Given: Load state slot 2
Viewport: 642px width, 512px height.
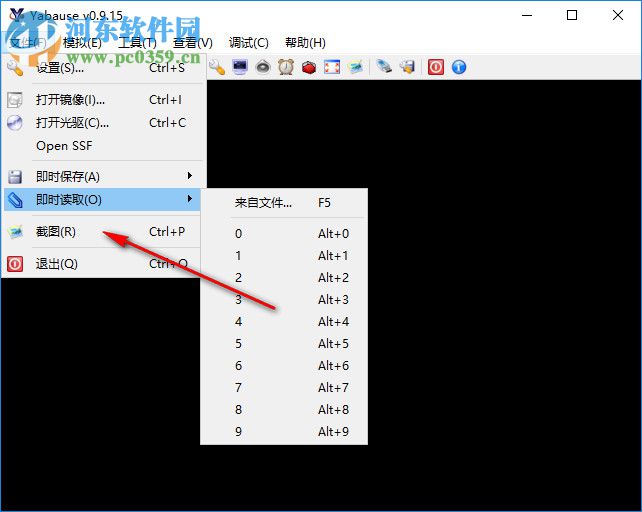Looking at the screenshot, I should point(284,278).
